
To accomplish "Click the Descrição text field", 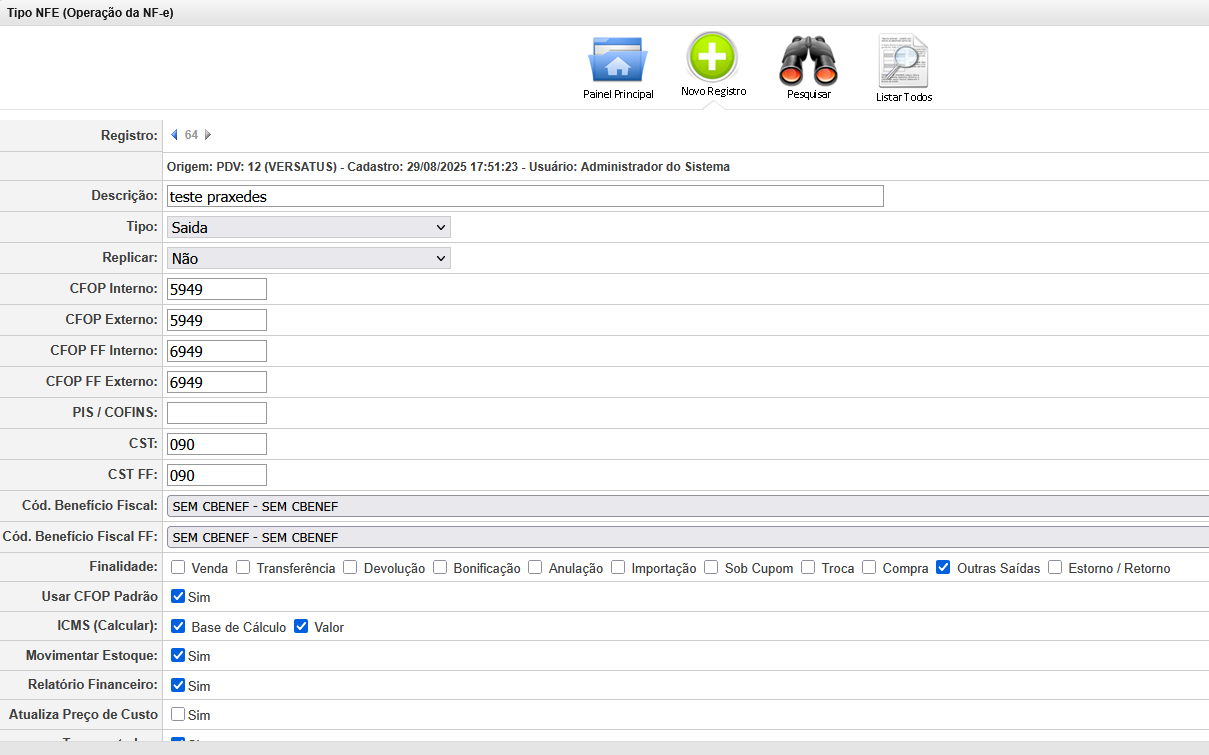I will click(x=525, y=196).
